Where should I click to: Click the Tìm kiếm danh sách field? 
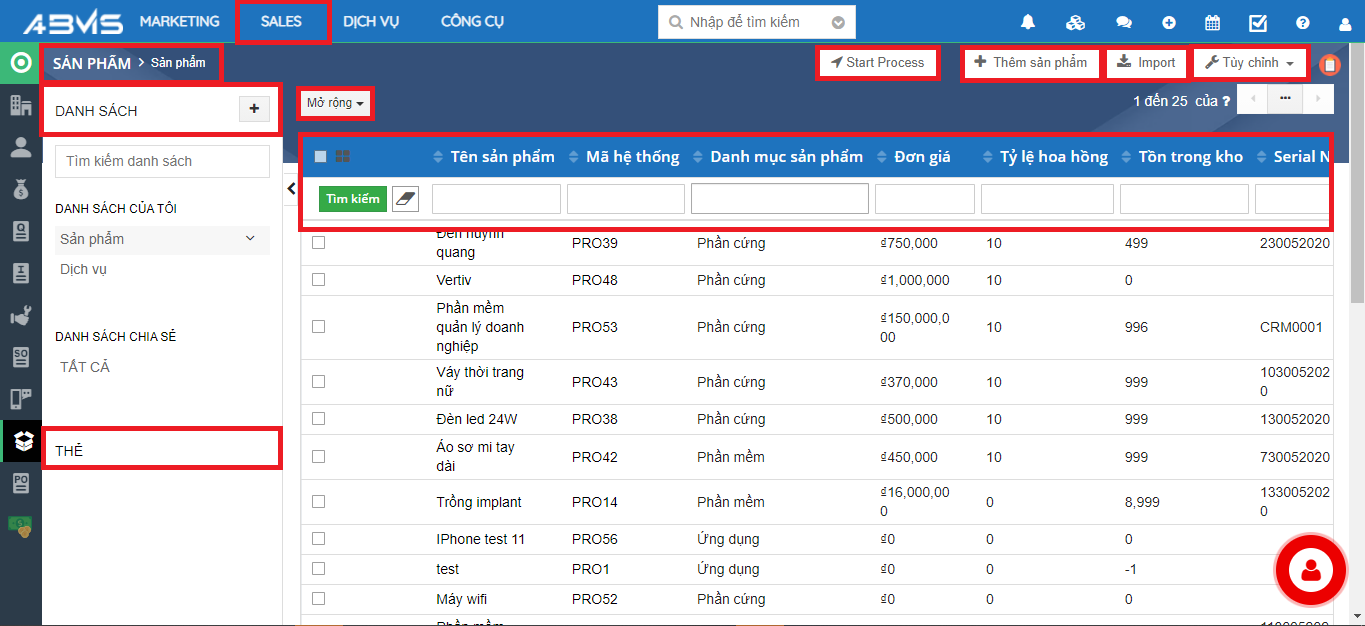162,161
